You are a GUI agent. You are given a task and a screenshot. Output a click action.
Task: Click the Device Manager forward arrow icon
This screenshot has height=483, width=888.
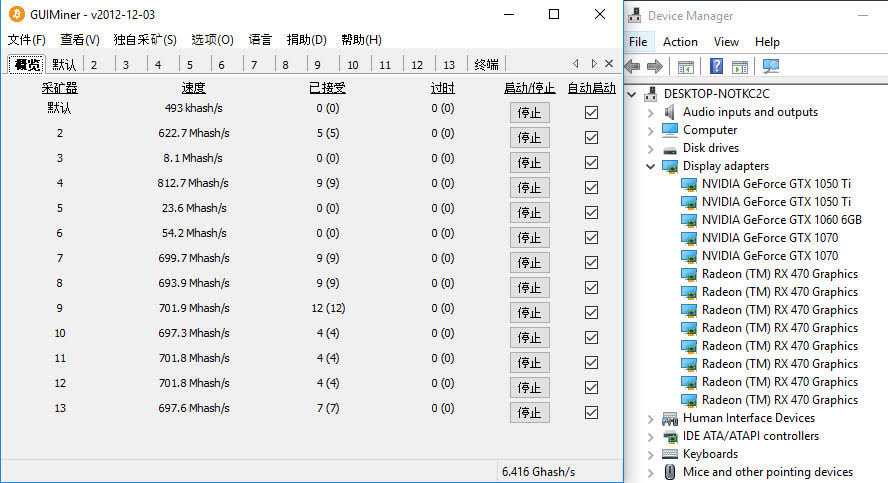[655, 66]
